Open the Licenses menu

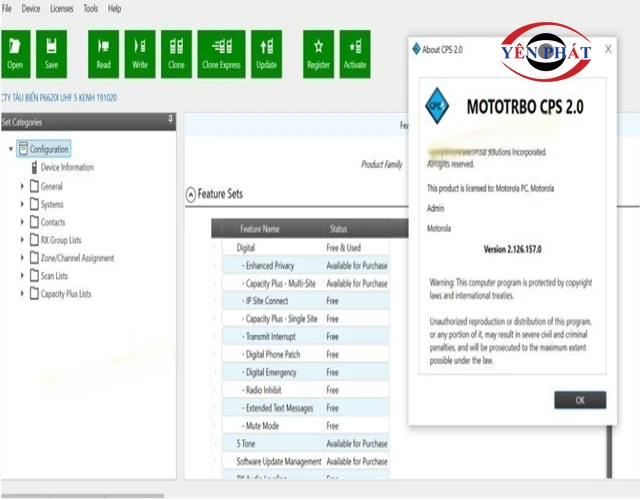tap(62, 8)
